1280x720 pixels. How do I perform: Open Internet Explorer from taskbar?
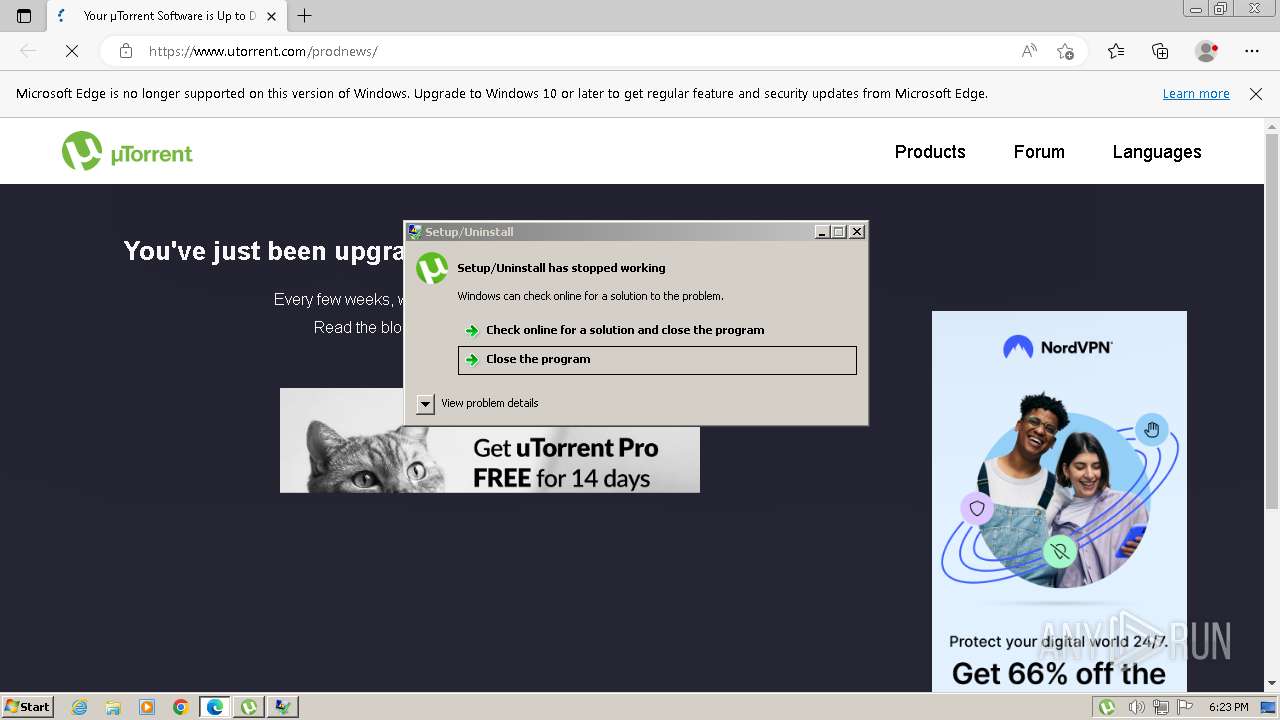[x=80, y=707]
